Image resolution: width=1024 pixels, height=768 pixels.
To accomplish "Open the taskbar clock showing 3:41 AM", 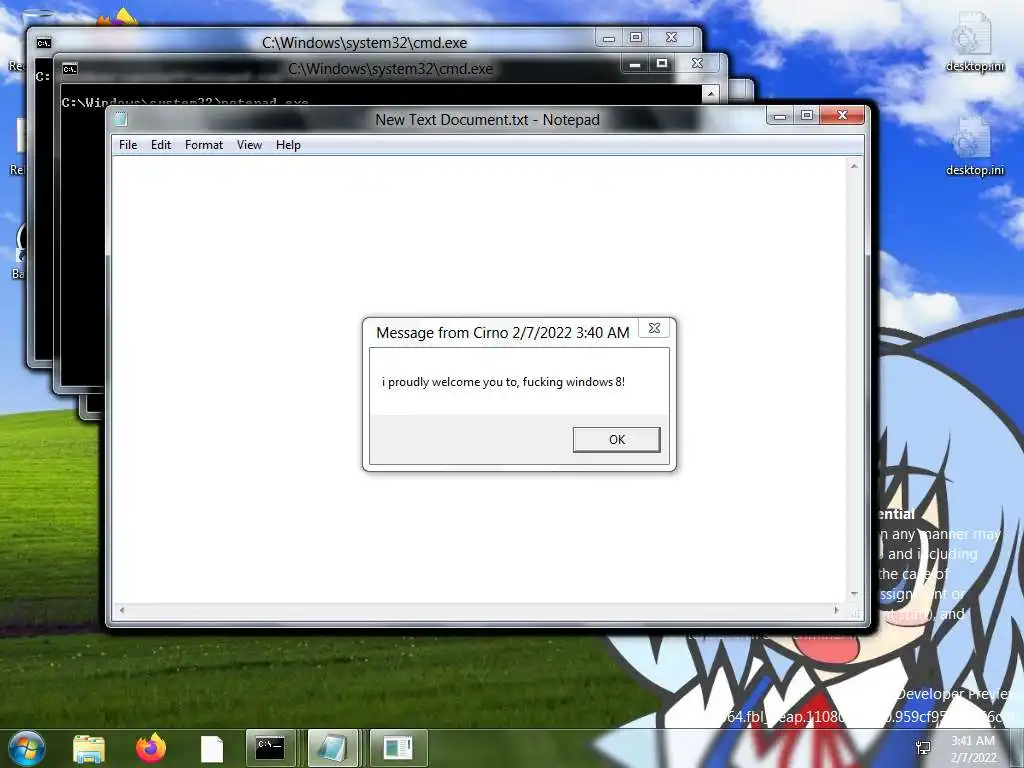I will (973, 749).
